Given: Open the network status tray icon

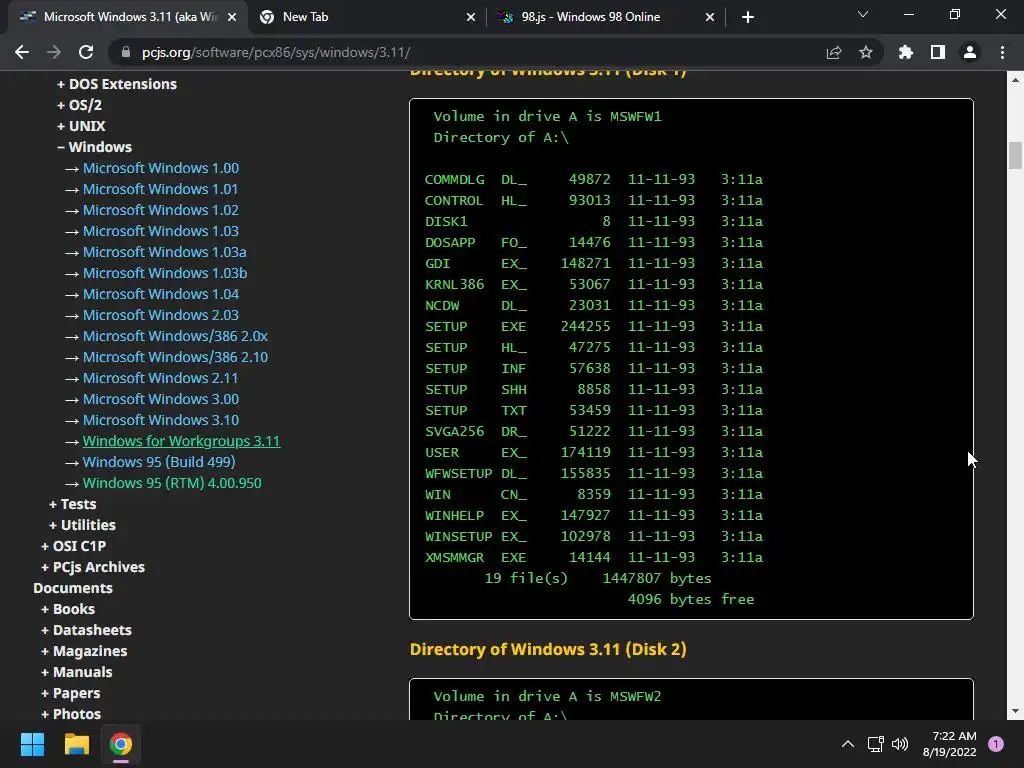Looking at the screenshot, I should coord(875,744).
